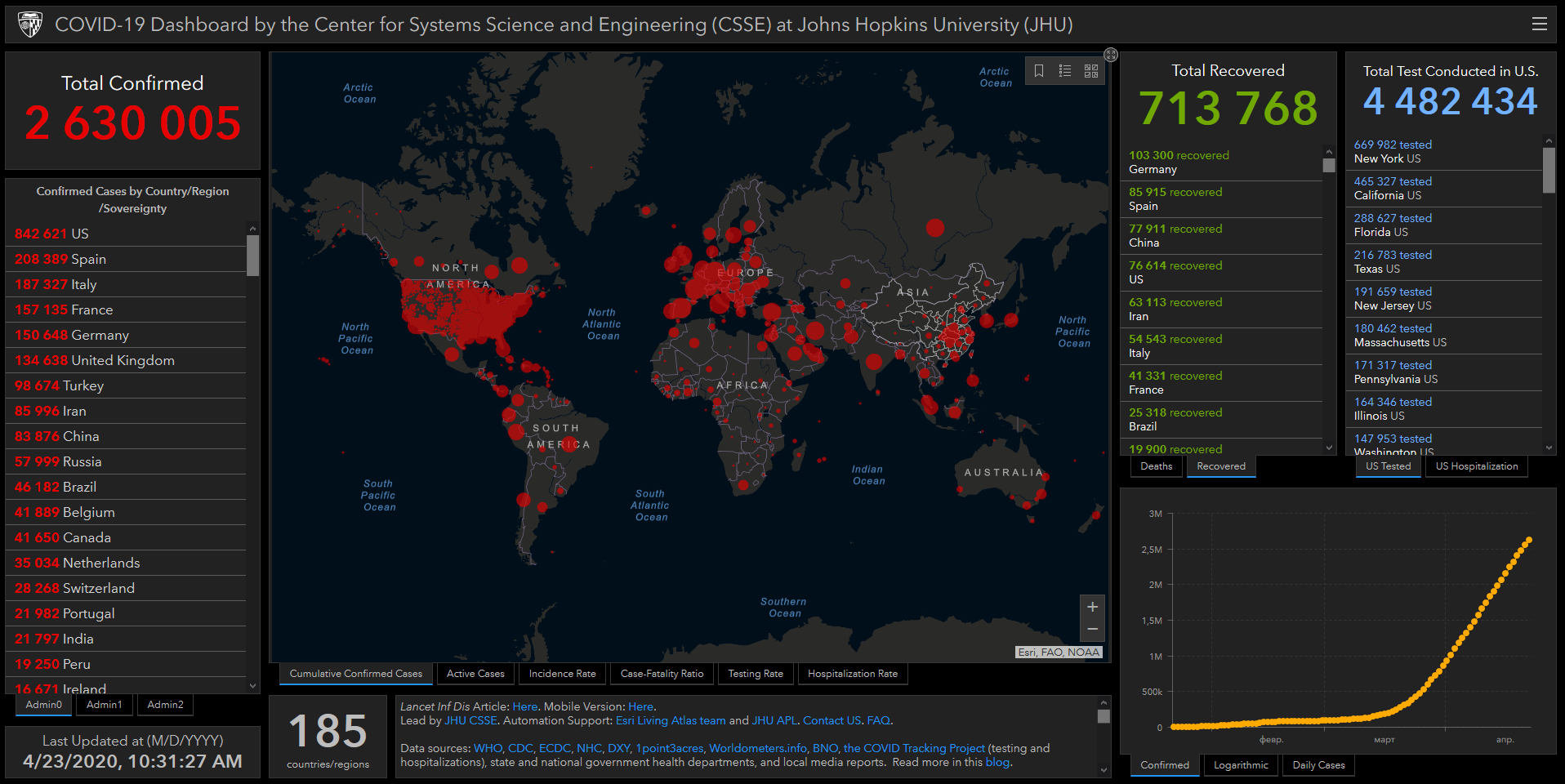The width and height of the screenshot is (1565, 784).
Task: Open the basemap gallery grid icon
Action: 1091,71
